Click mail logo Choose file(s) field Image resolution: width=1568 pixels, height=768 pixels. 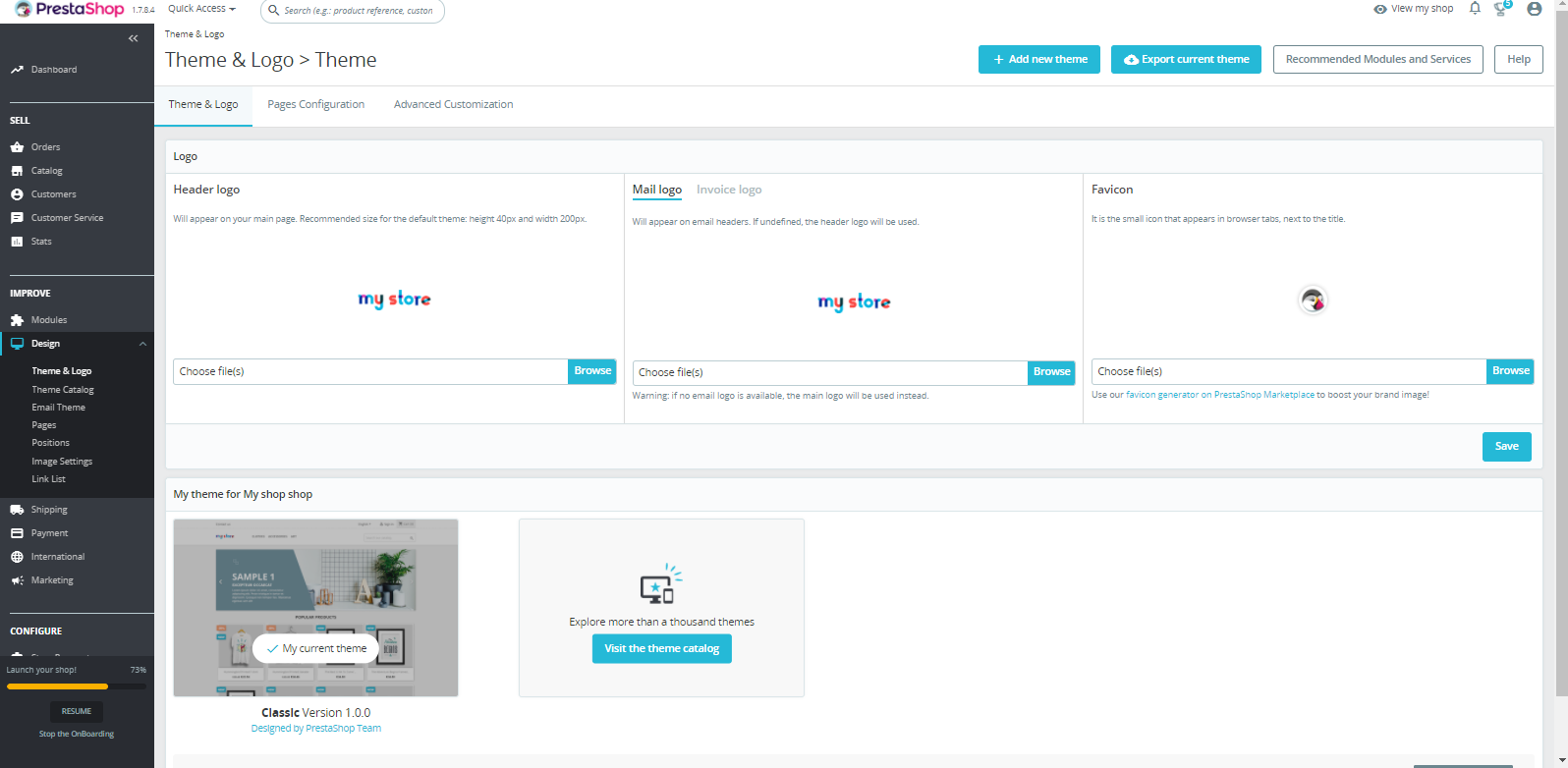[x=830, y=372]
